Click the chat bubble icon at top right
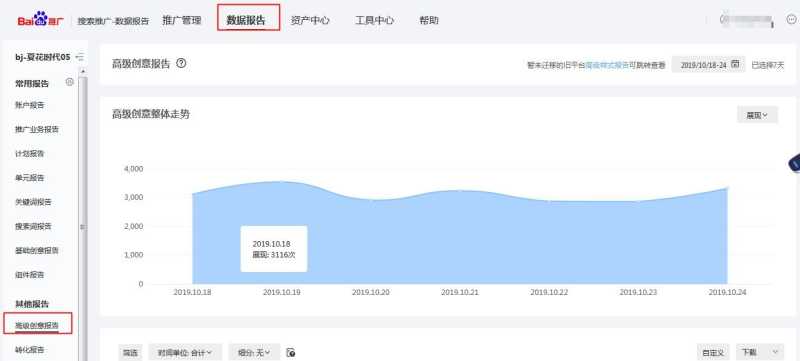 (792, 19)
